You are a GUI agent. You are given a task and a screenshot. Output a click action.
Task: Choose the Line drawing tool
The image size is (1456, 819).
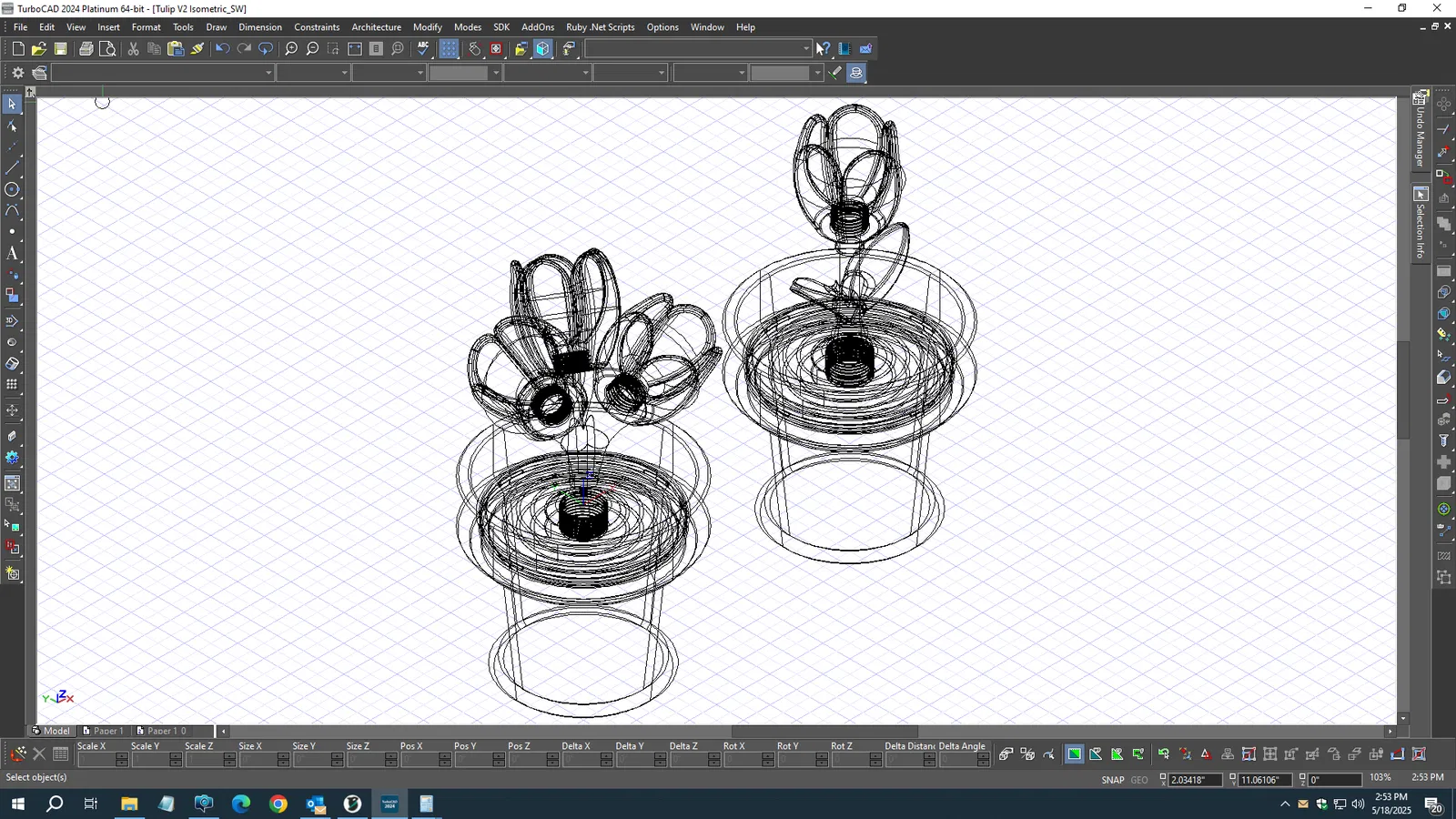point(12,167)
